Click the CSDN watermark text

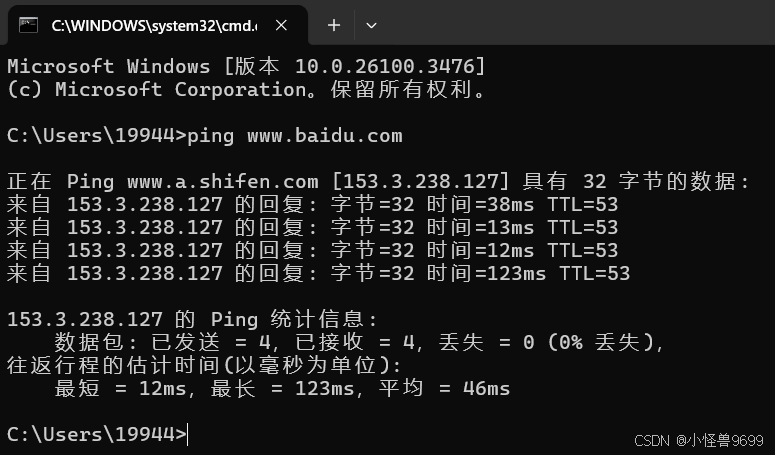pyautogui.click(x=698, y=440)
